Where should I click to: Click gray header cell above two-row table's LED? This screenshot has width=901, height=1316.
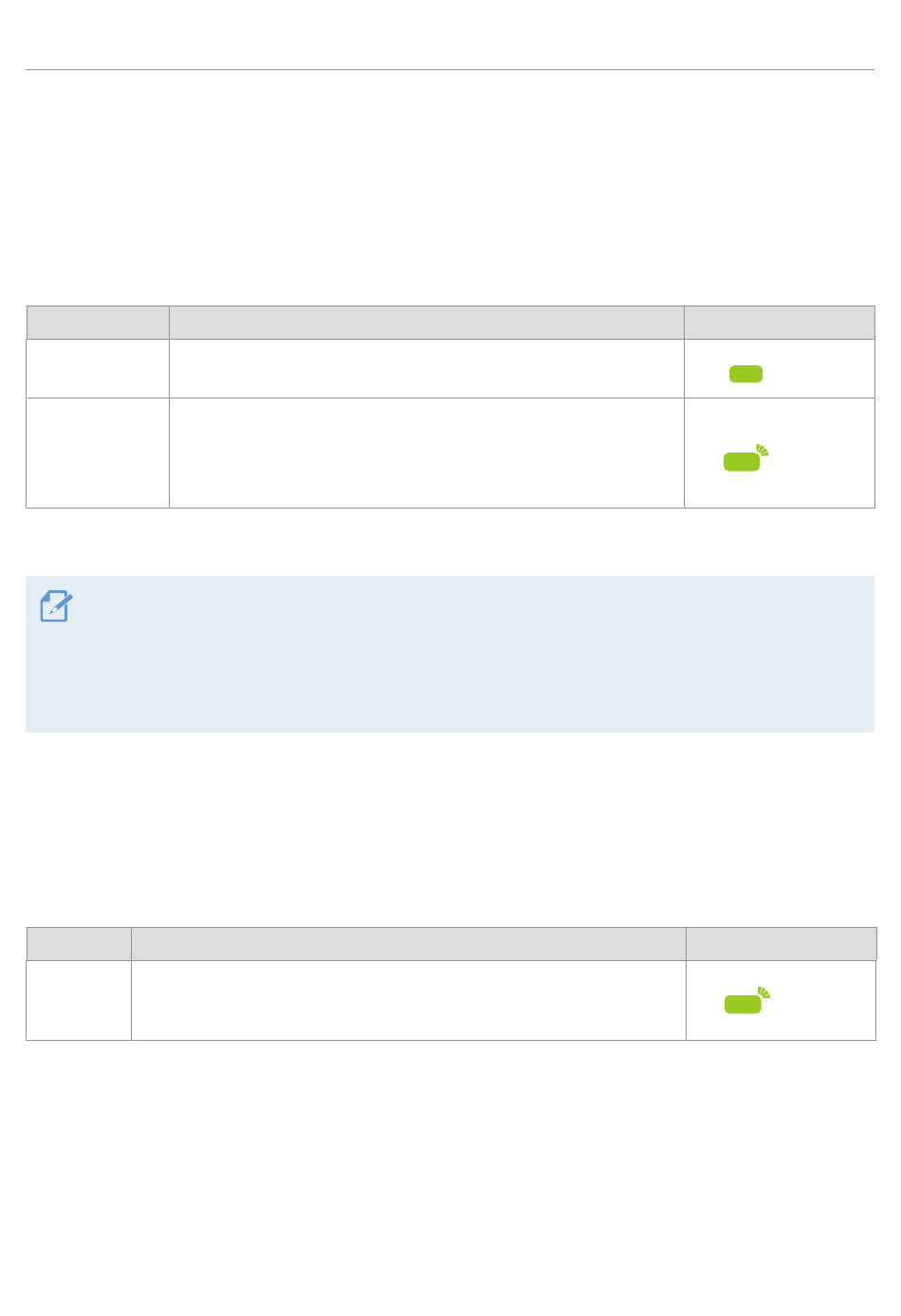pos(781,944)
